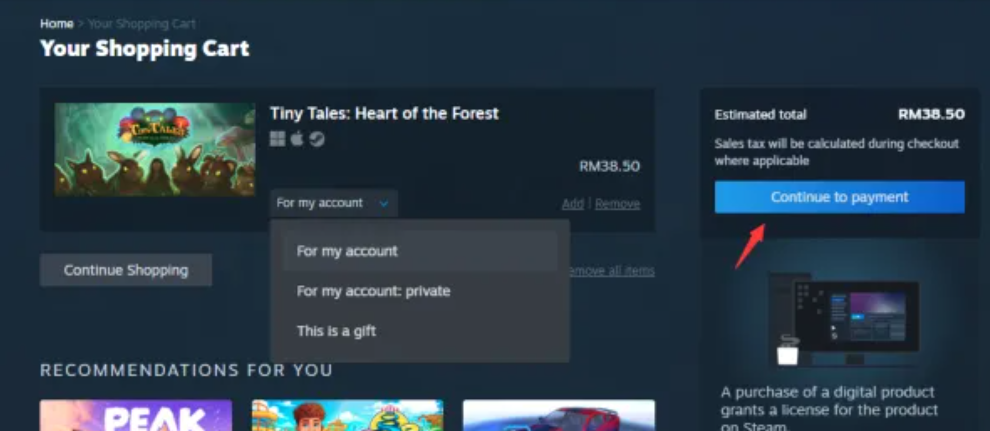990x431 pixels.
Task: Open the red car game recommendation thumbnail
Action: (559, 415)
